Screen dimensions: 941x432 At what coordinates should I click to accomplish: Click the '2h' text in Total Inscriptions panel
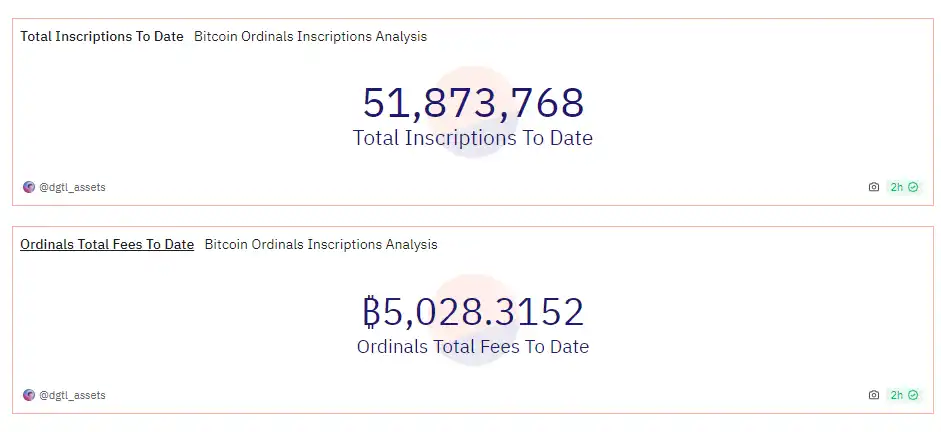(897, 187)
